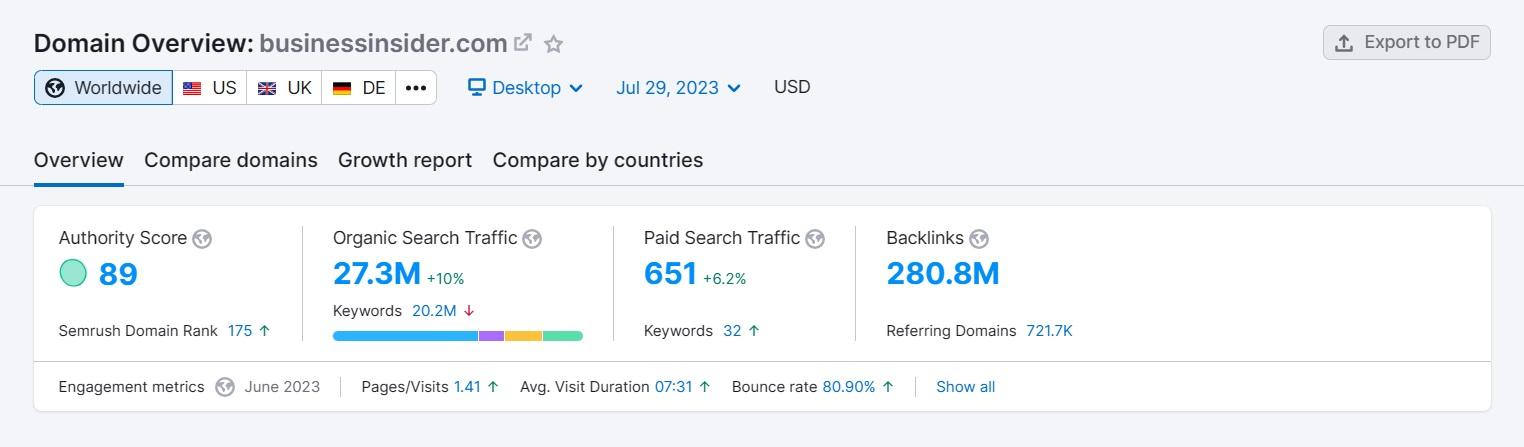Click the up arrow beside Bounce rate

pos(888,387)
